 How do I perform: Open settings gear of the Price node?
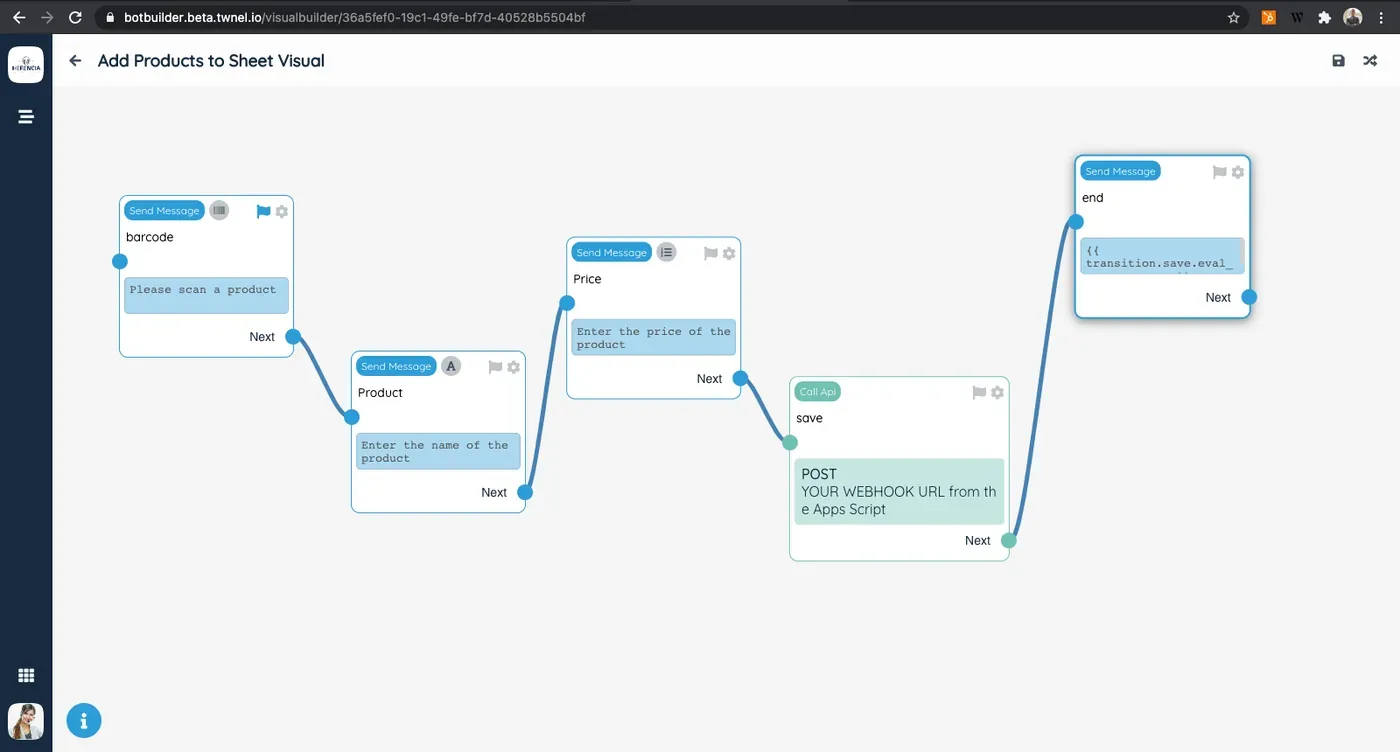[729, 254]
